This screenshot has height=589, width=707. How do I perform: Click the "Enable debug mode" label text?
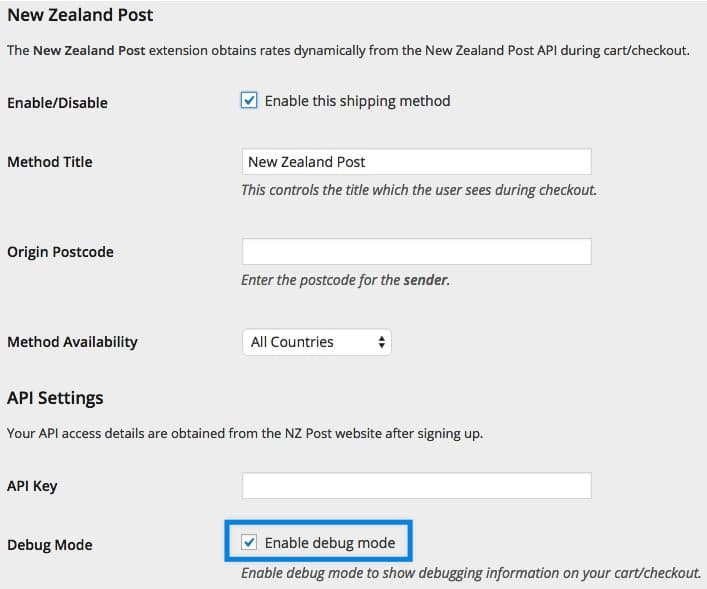pyautogui.click(x=329, y=543)
